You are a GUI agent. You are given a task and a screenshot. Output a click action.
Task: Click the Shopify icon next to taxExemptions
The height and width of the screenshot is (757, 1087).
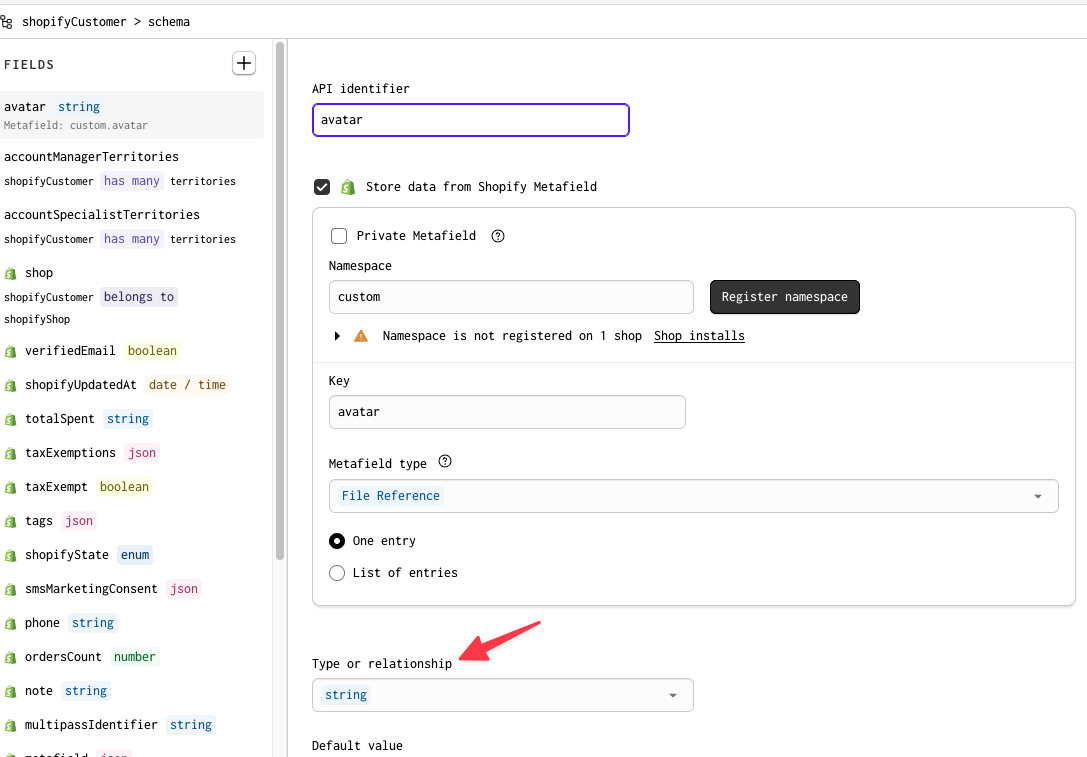[10, 454]
